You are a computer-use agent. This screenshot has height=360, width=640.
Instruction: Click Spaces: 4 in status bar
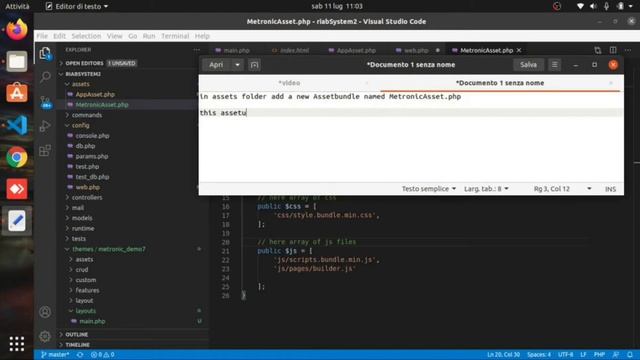pos(539,355)
